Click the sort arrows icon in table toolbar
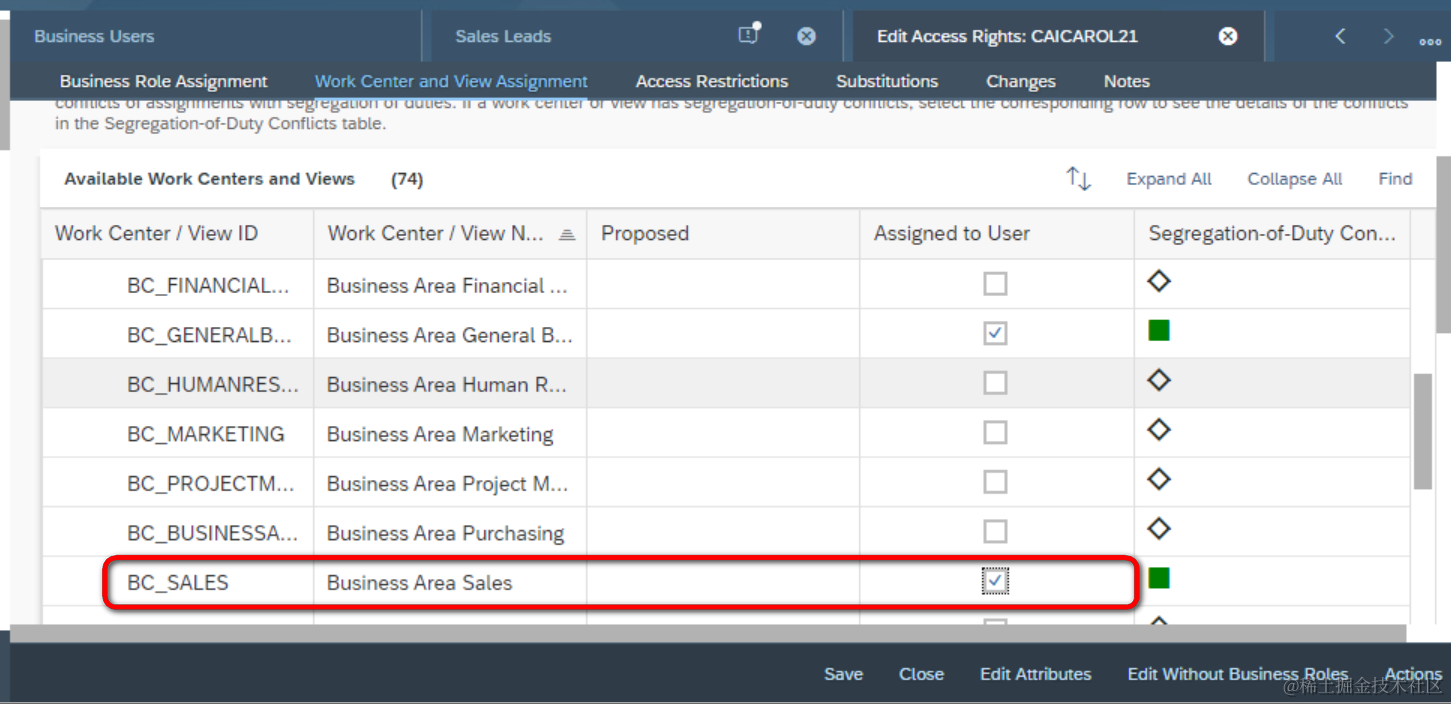Viewport: 1451px width, 704px height. coord(1078,179)
